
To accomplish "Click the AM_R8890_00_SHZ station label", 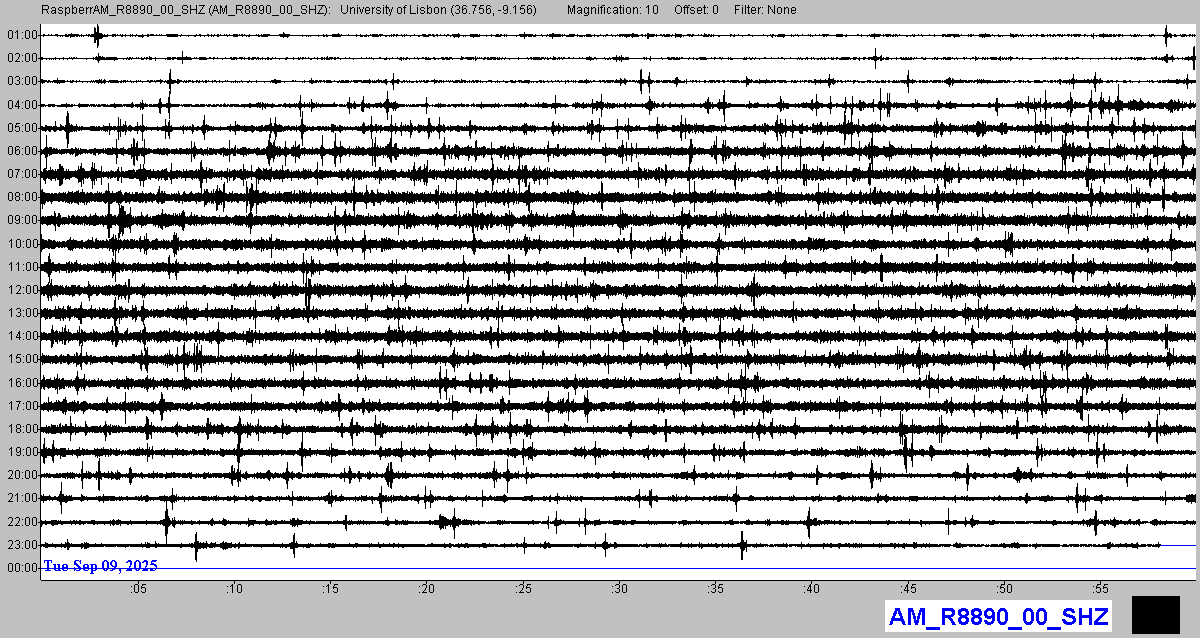I will coord(997,616).
